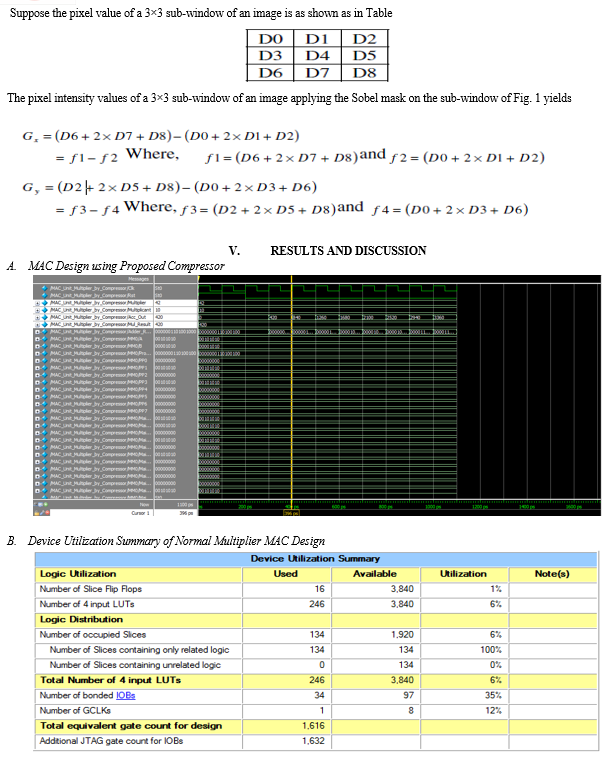Click the Utilization column header
Image resolution: width=614 pixels, height=761 pixels.
point(463,574)
